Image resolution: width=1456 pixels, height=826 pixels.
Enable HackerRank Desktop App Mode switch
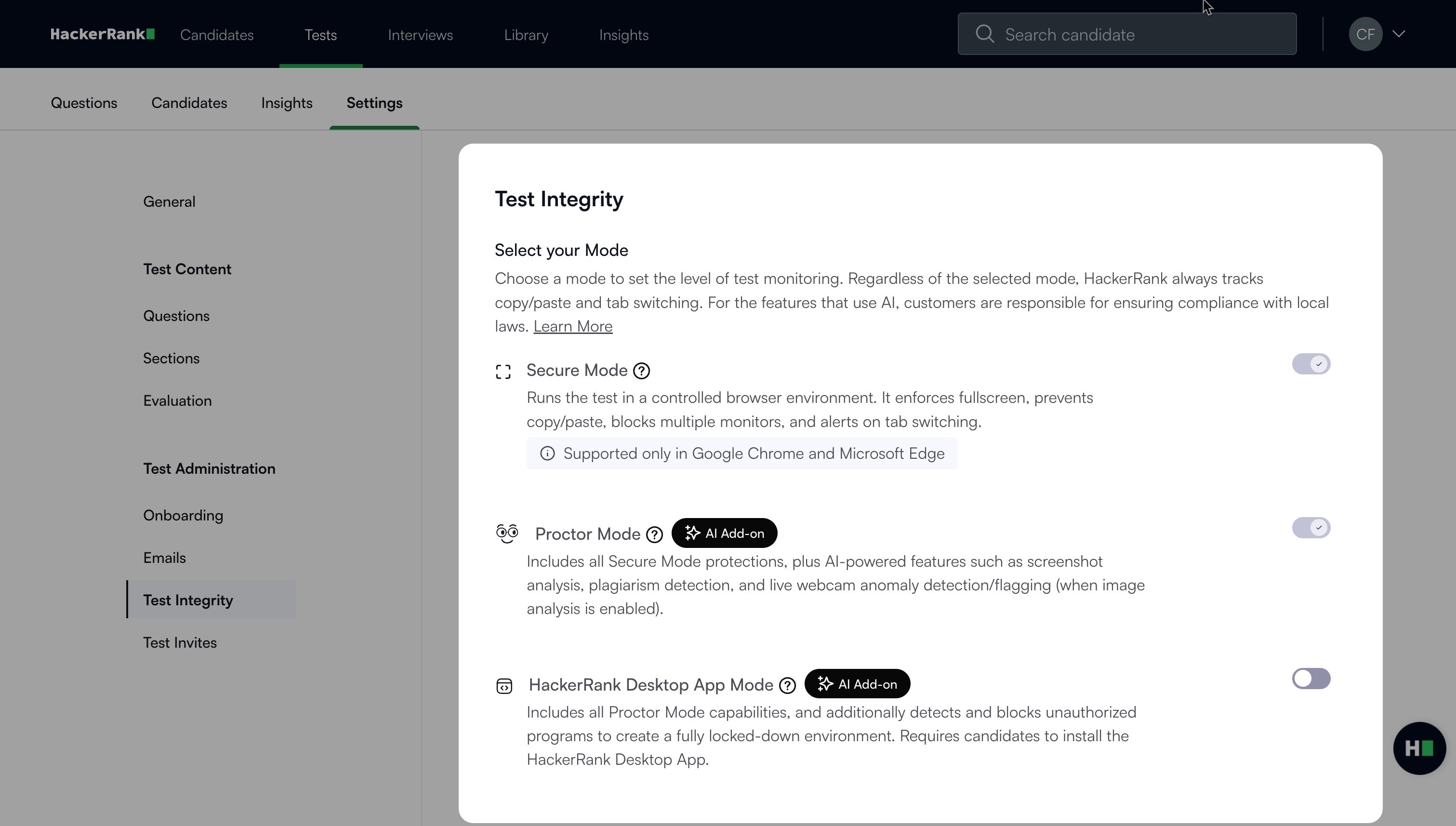(x=1311, y=679)
